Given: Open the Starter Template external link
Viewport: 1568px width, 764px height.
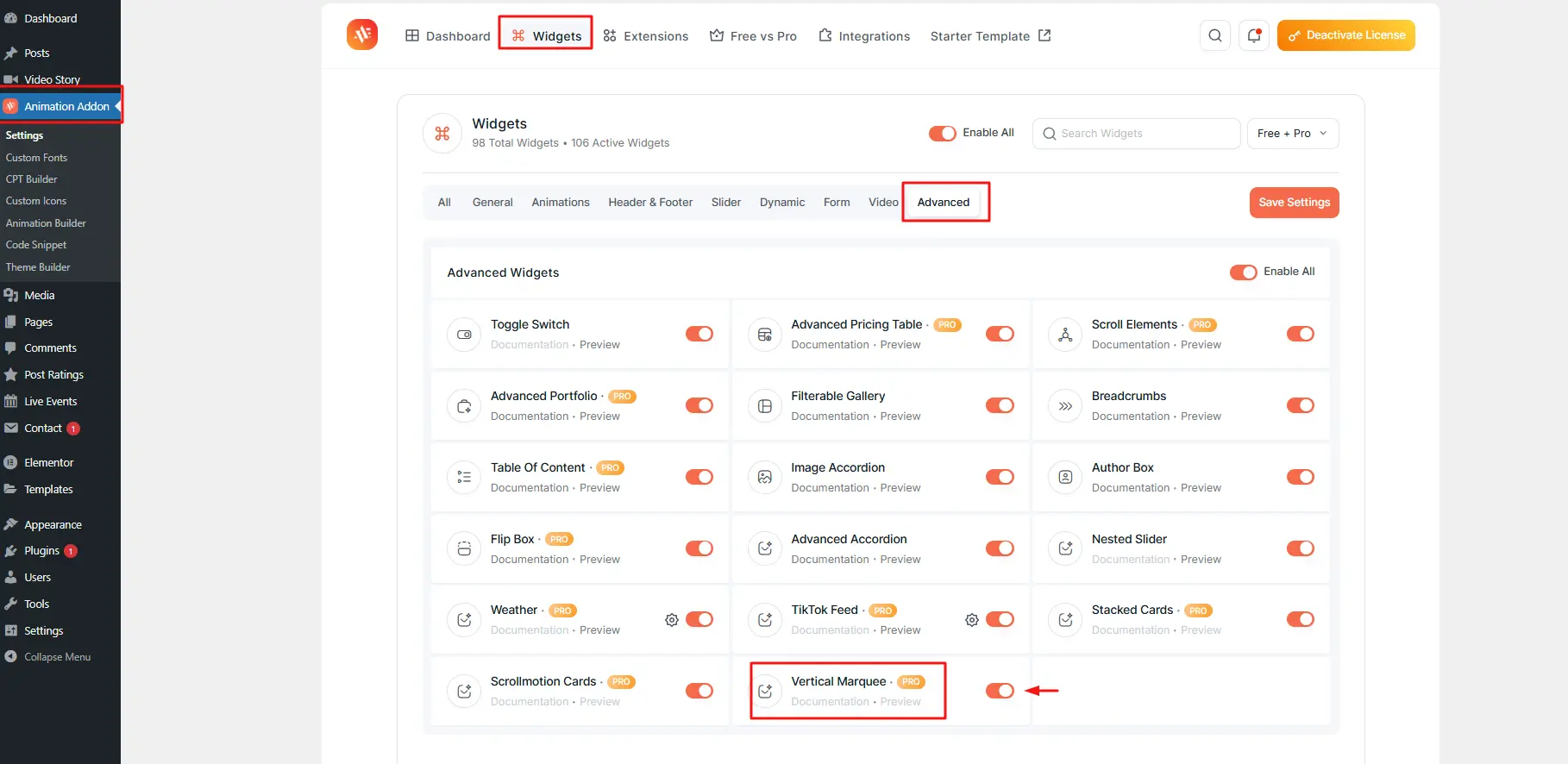Looking at the screenshot, I should pos(990,35).
